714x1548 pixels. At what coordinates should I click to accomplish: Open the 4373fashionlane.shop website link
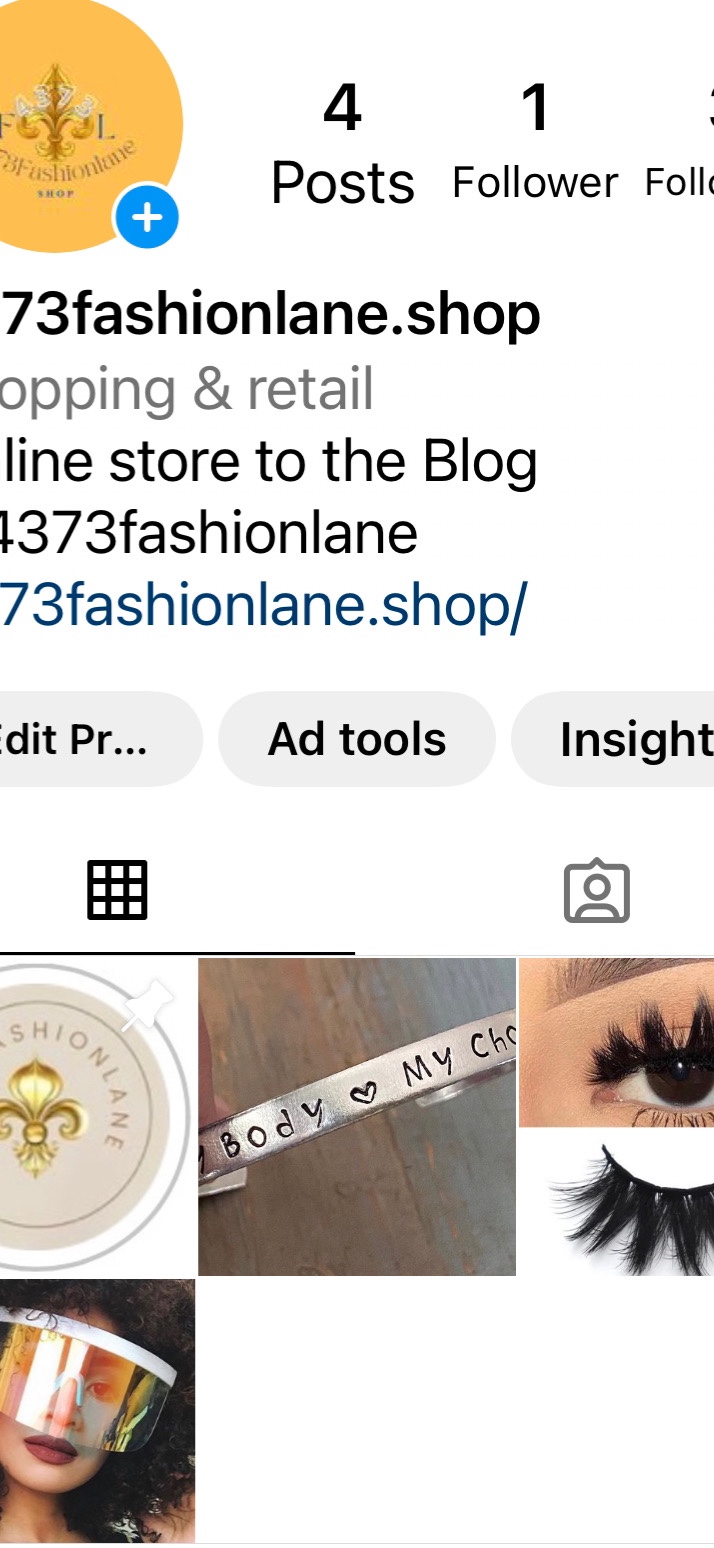point(263,604)
